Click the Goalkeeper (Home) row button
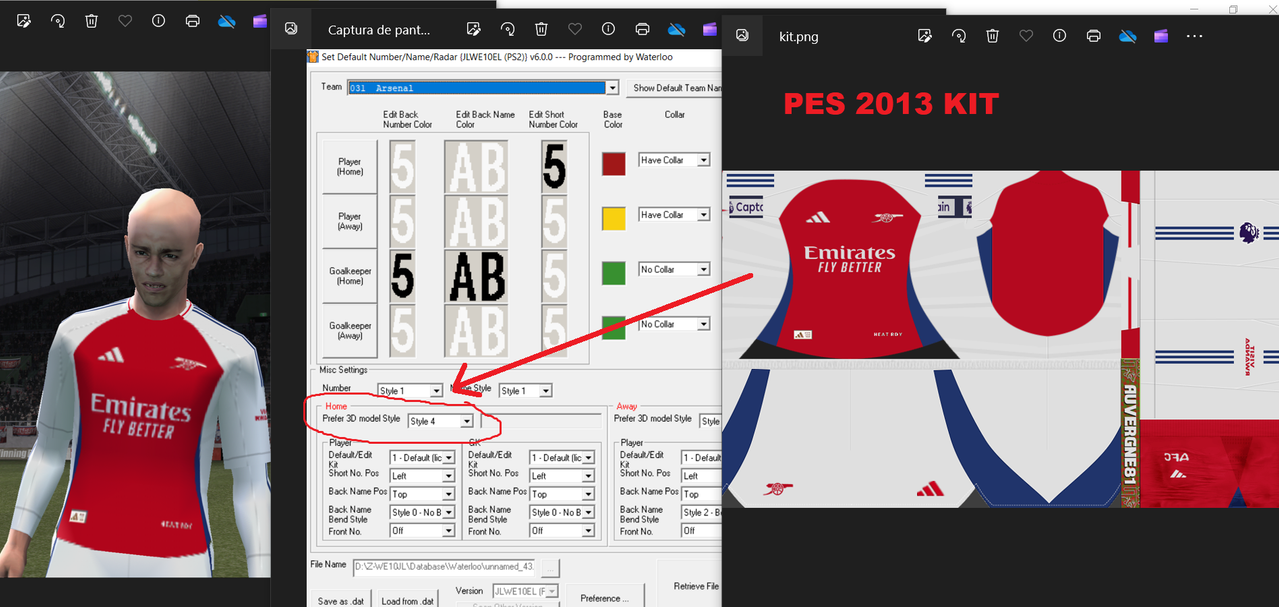The image size is (1279, 607). 349,276
